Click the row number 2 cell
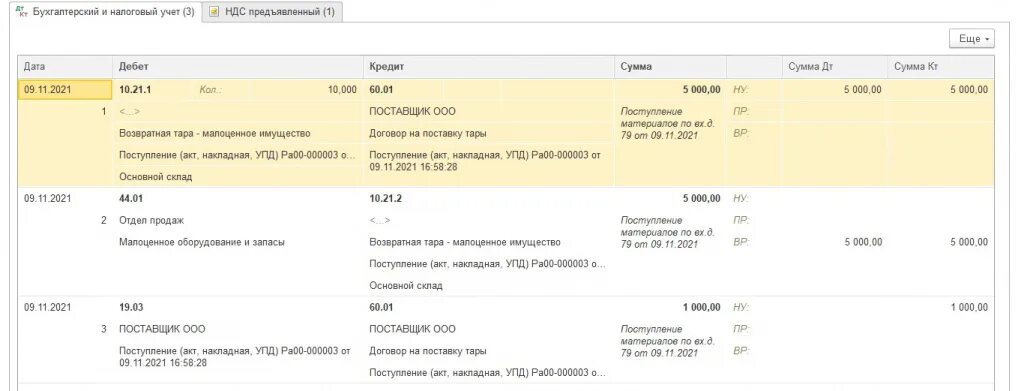The image size is (1024, 391). 104,221
